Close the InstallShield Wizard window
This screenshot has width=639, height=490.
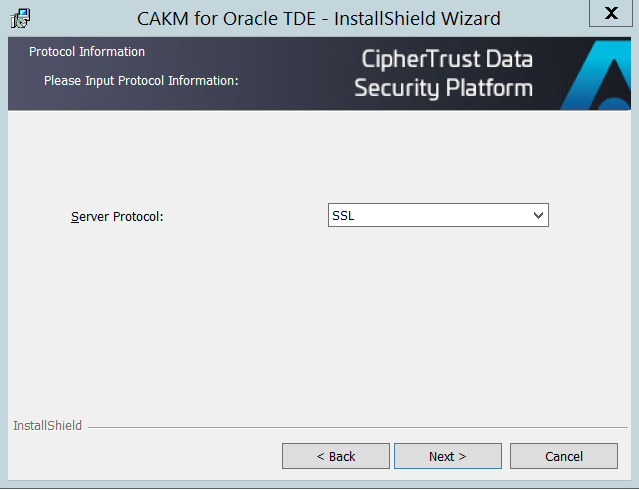pyautogui.click(x=610, y=13)
